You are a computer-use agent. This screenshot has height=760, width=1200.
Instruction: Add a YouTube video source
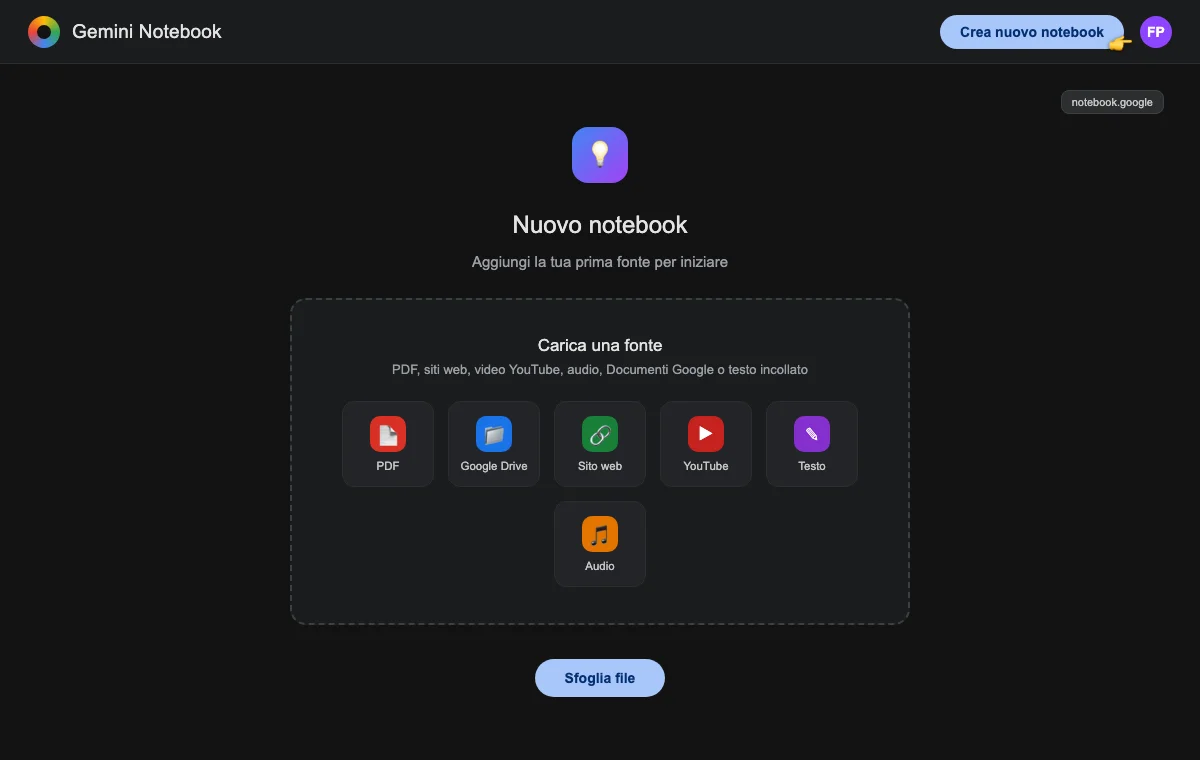(x=706, y=444)
